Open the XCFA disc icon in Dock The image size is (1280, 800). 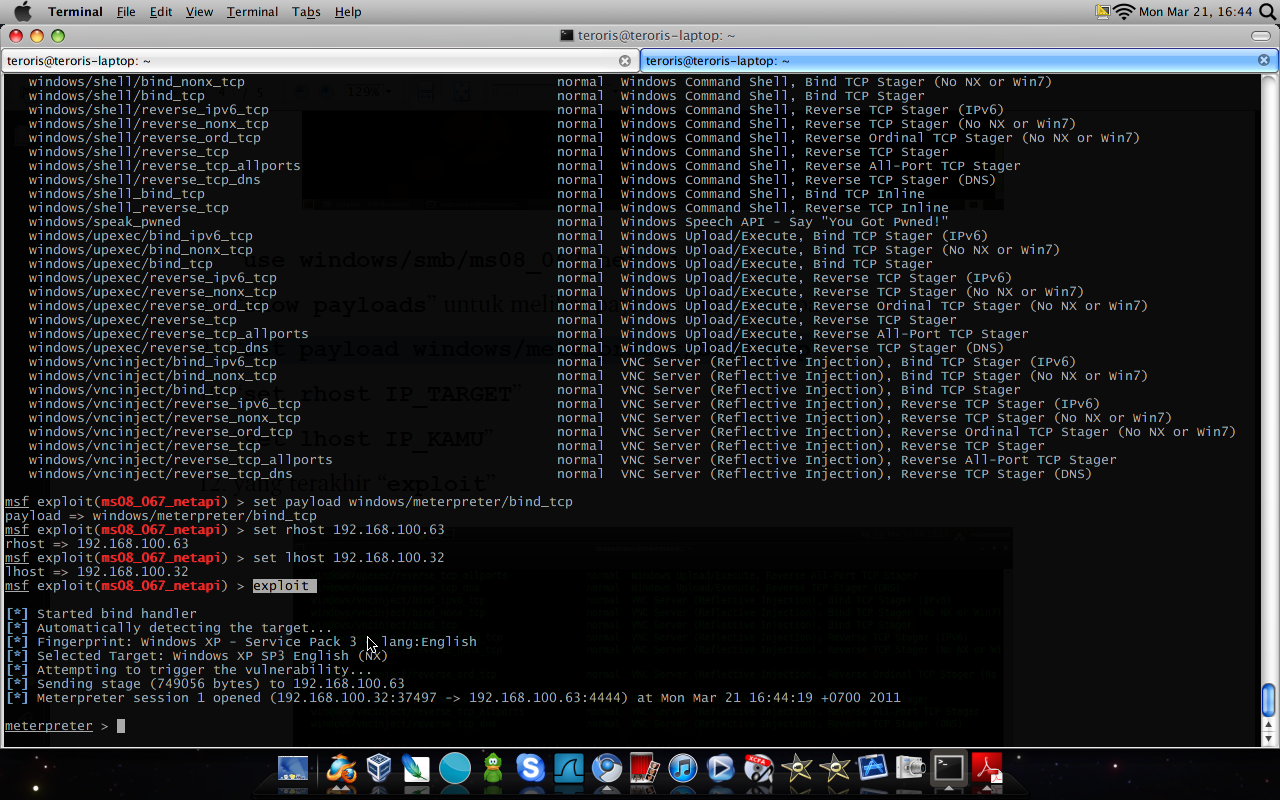758,768
